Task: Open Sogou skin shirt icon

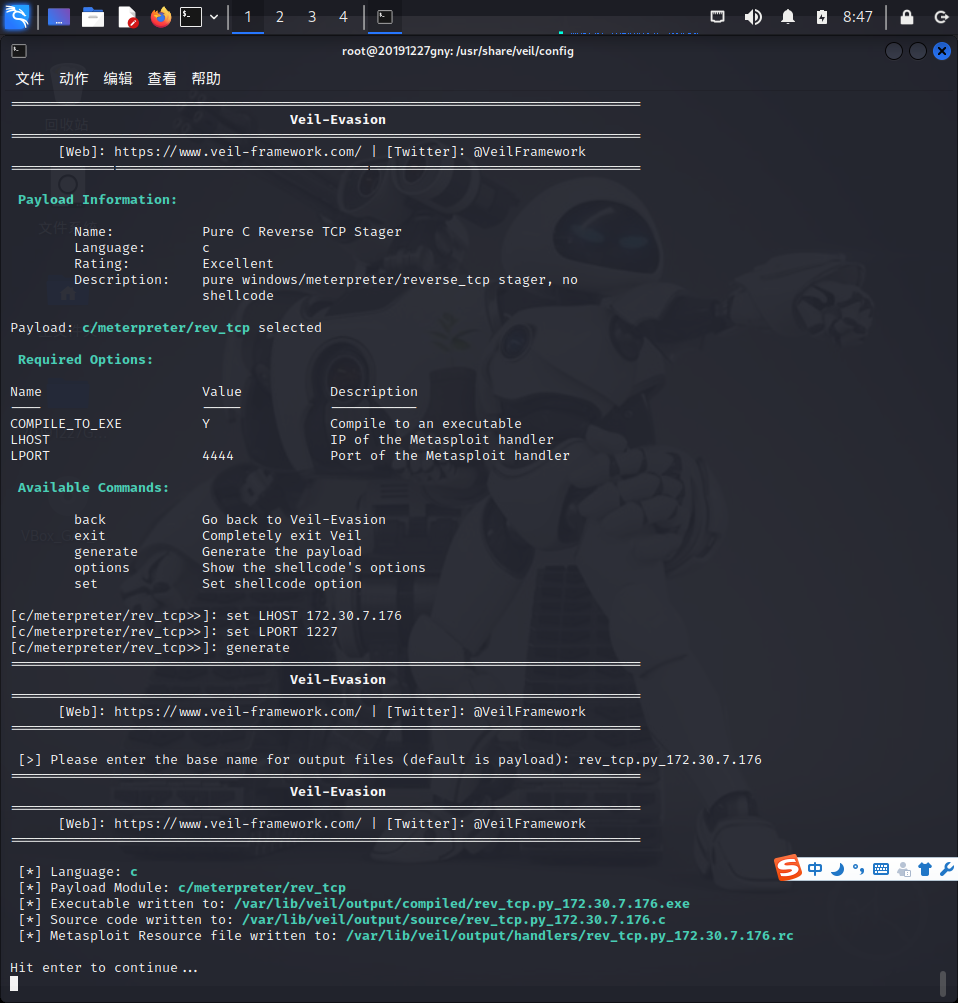Action: [x=925, y=869]
